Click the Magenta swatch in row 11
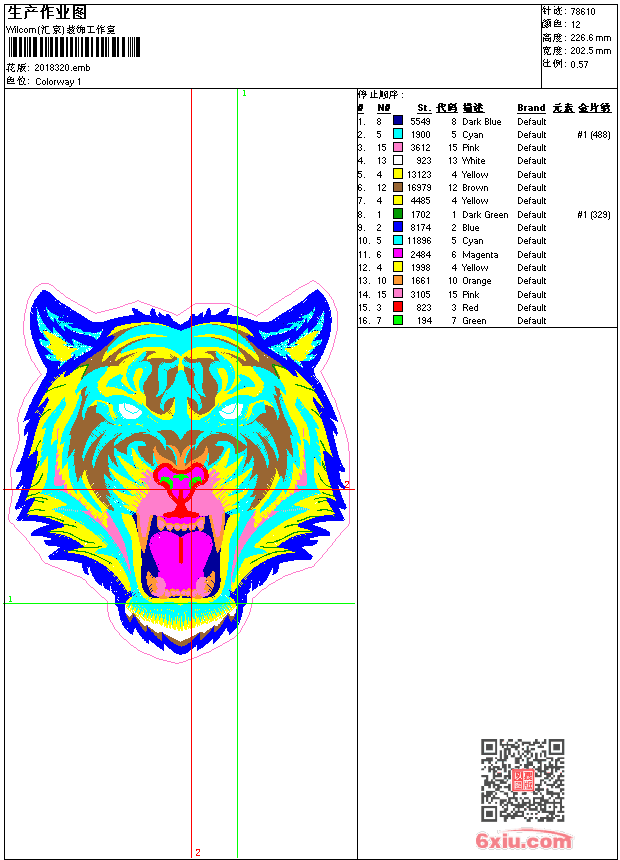Viewport: 620px width, 860px height. [x=398, y=254]
